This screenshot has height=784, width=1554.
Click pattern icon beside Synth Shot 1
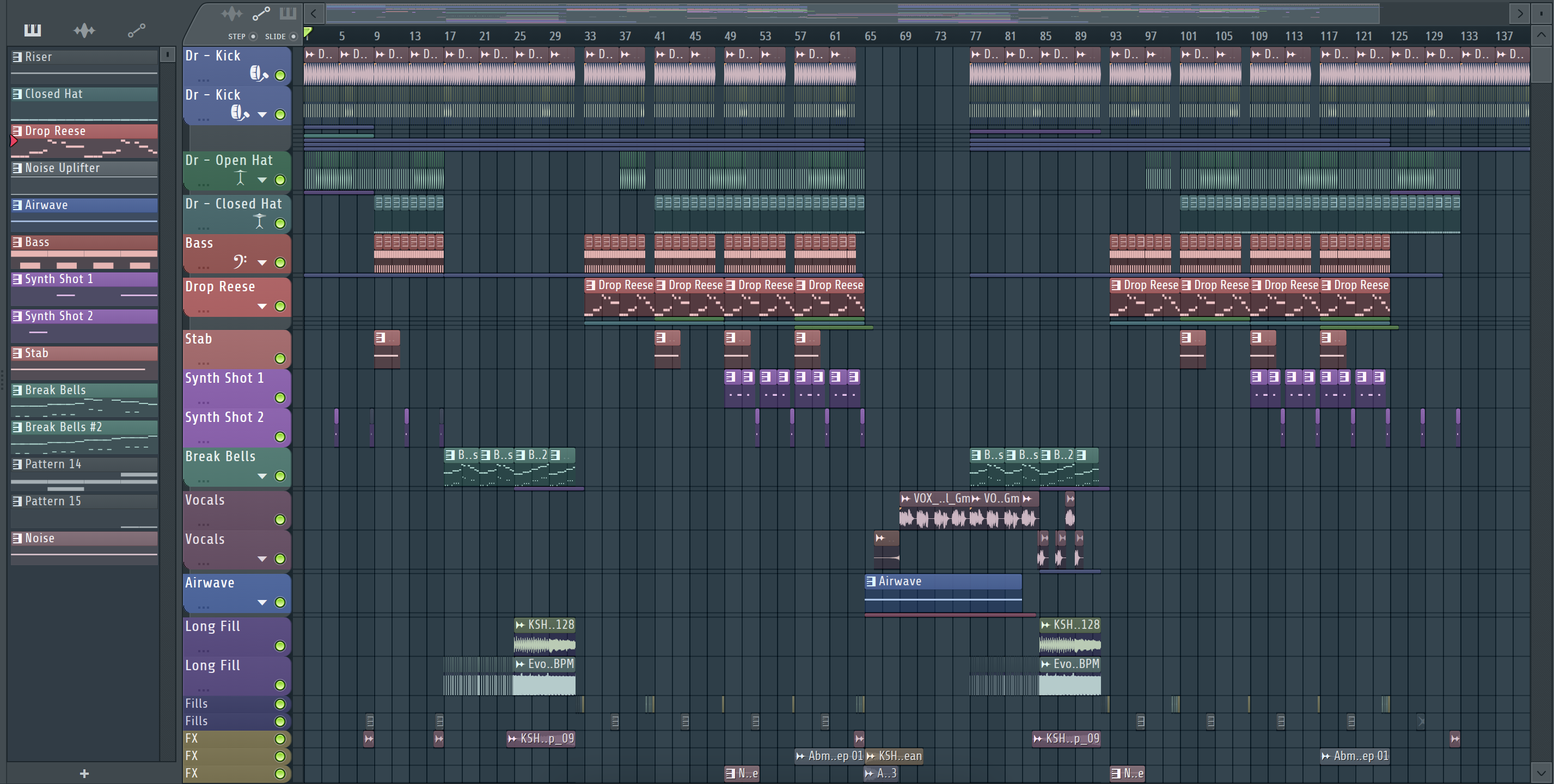17,279
